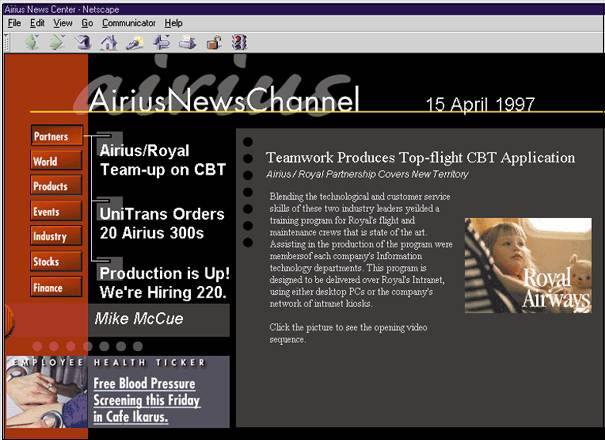The image size is (605, 440).
Task: Click the 'Click the picture to see' instruction text
Action: pos(348,333)
